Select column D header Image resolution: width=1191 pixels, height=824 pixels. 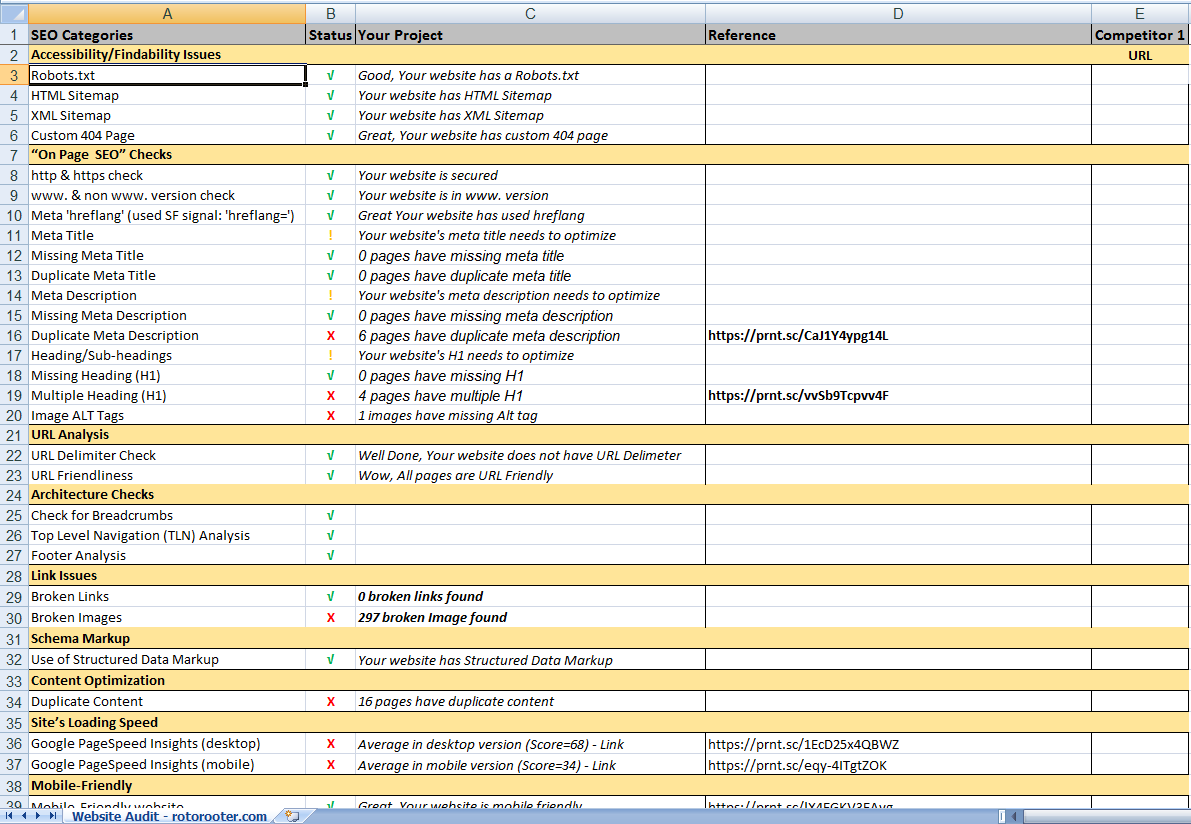click(897, 13)
